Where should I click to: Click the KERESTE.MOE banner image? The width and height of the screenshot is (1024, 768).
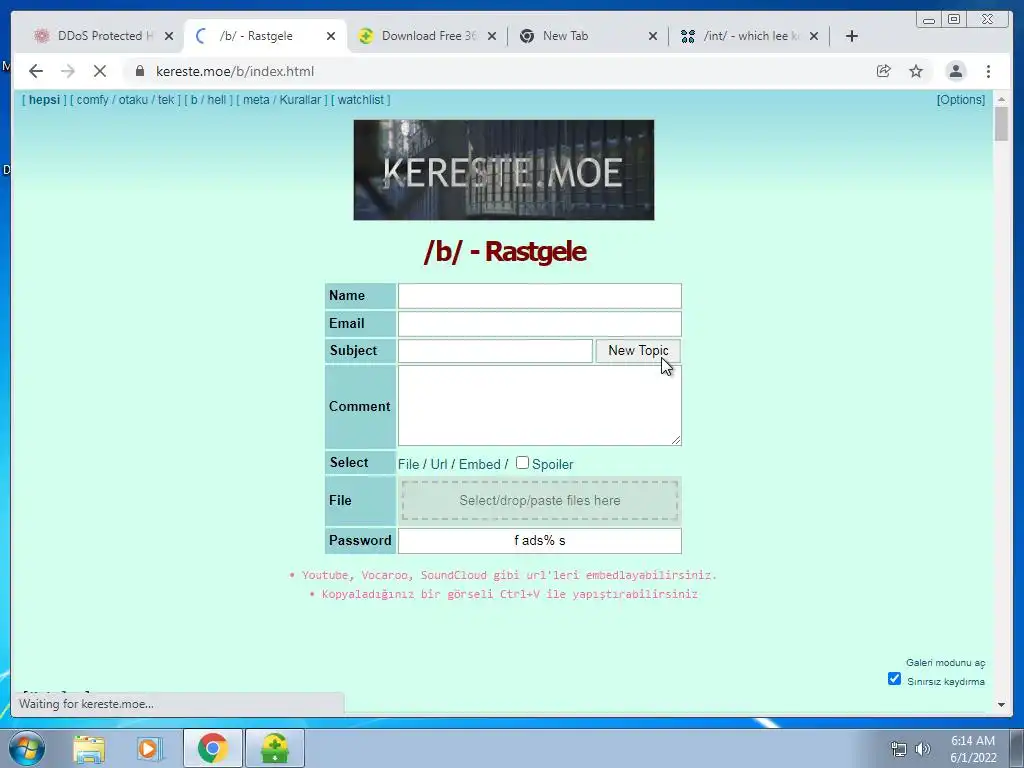coord(504,170)
